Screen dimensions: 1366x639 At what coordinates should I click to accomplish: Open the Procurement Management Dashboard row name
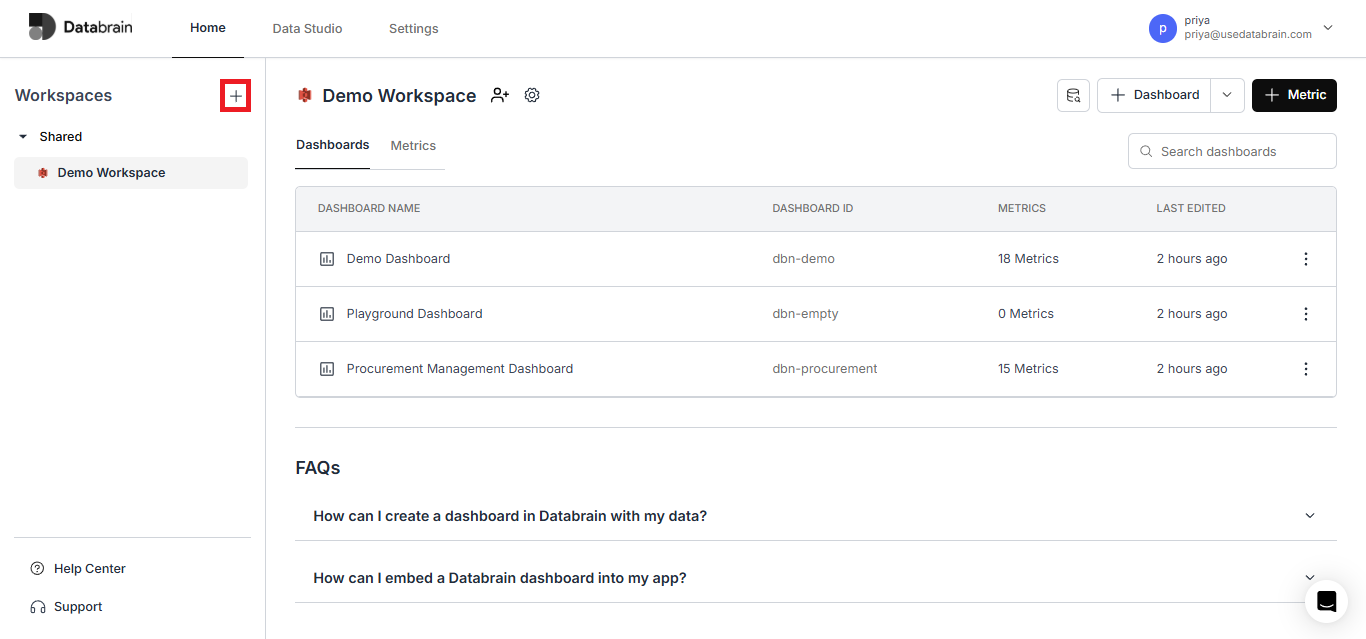tap(460, 369)
